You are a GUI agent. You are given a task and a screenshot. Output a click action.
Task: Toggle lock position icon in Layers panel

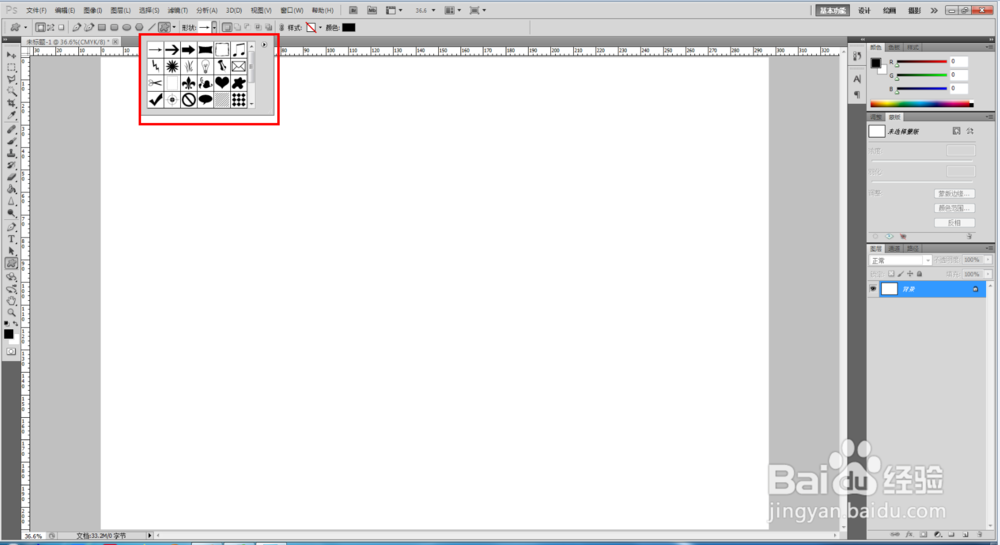(x=910, y=274)
